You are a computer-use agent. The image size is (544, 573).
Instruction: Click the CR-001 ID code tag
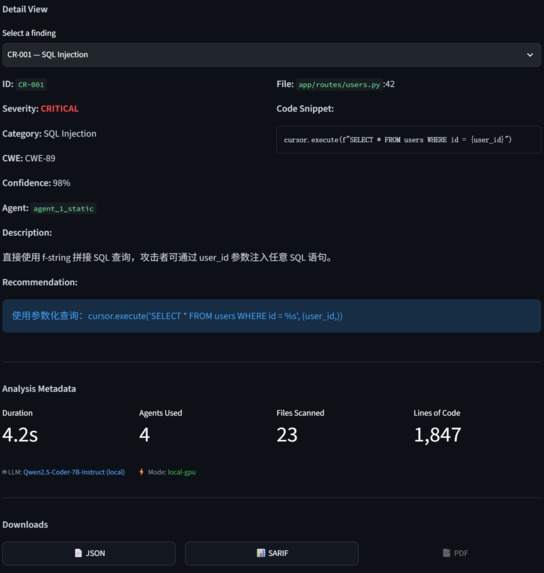point(31,85)
